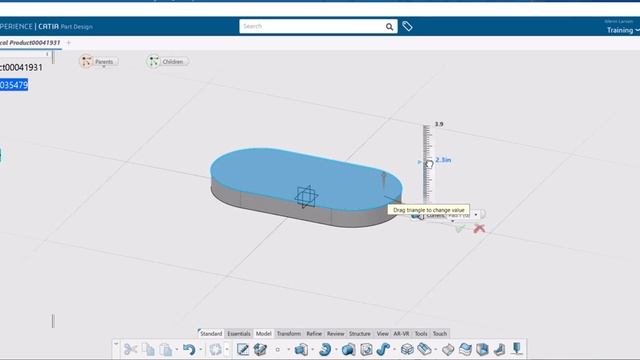Select the highlighted tree node 035479

click(x=14, y=85)
